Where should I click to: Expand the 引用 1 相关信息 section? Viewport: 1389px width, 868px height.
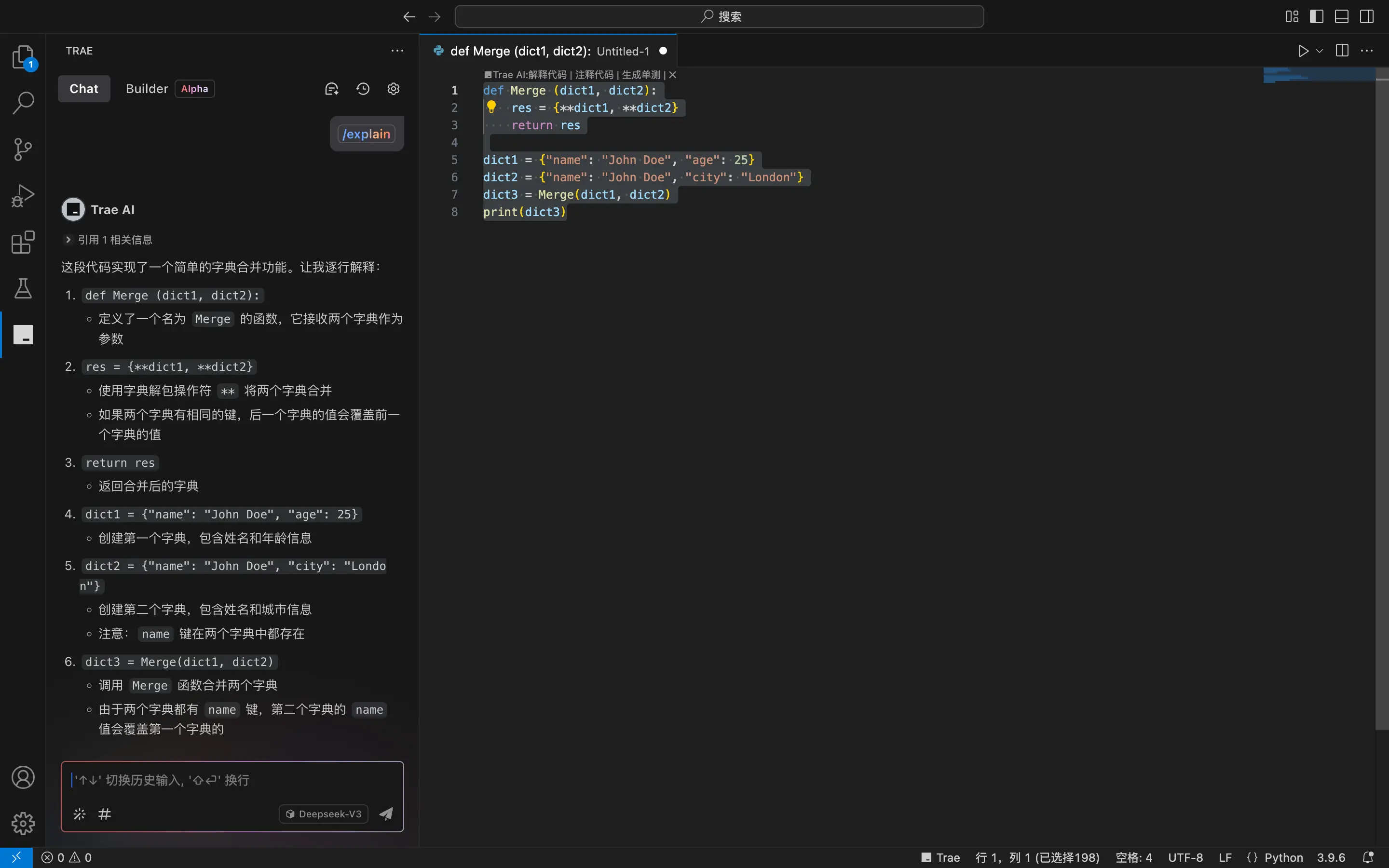(x=108, y=240)
